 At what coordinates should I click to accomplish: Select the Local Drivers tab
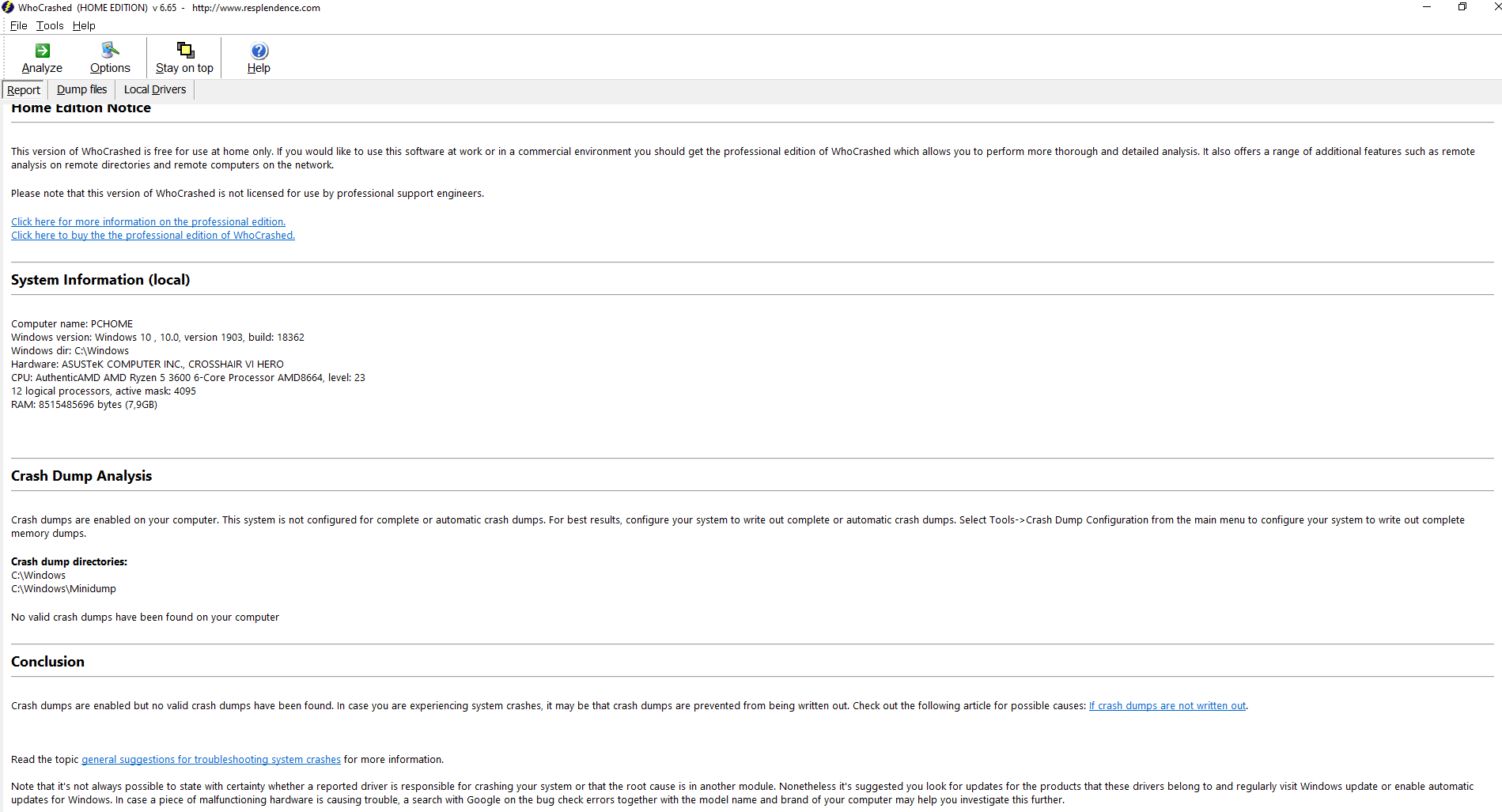[155, 90]
